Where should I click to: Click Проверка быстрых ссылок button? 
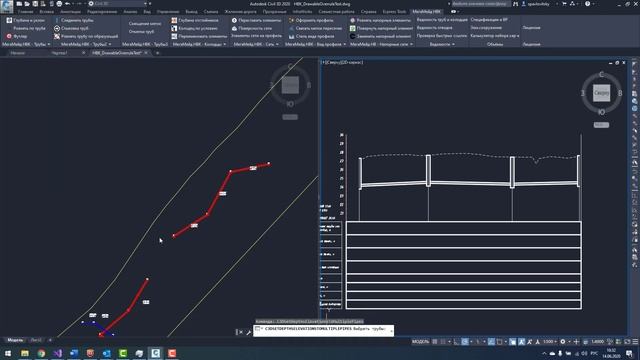click(x=442, y=36)
